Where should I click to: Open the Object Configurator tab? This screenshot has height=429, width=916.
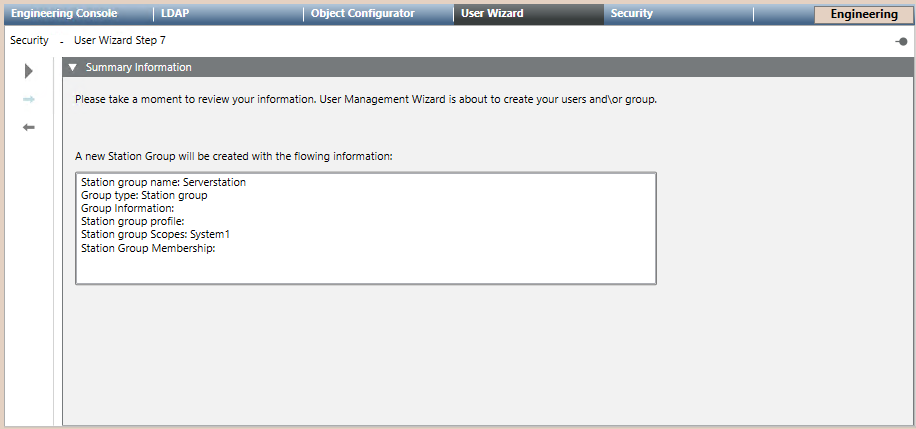coord(362,14)
